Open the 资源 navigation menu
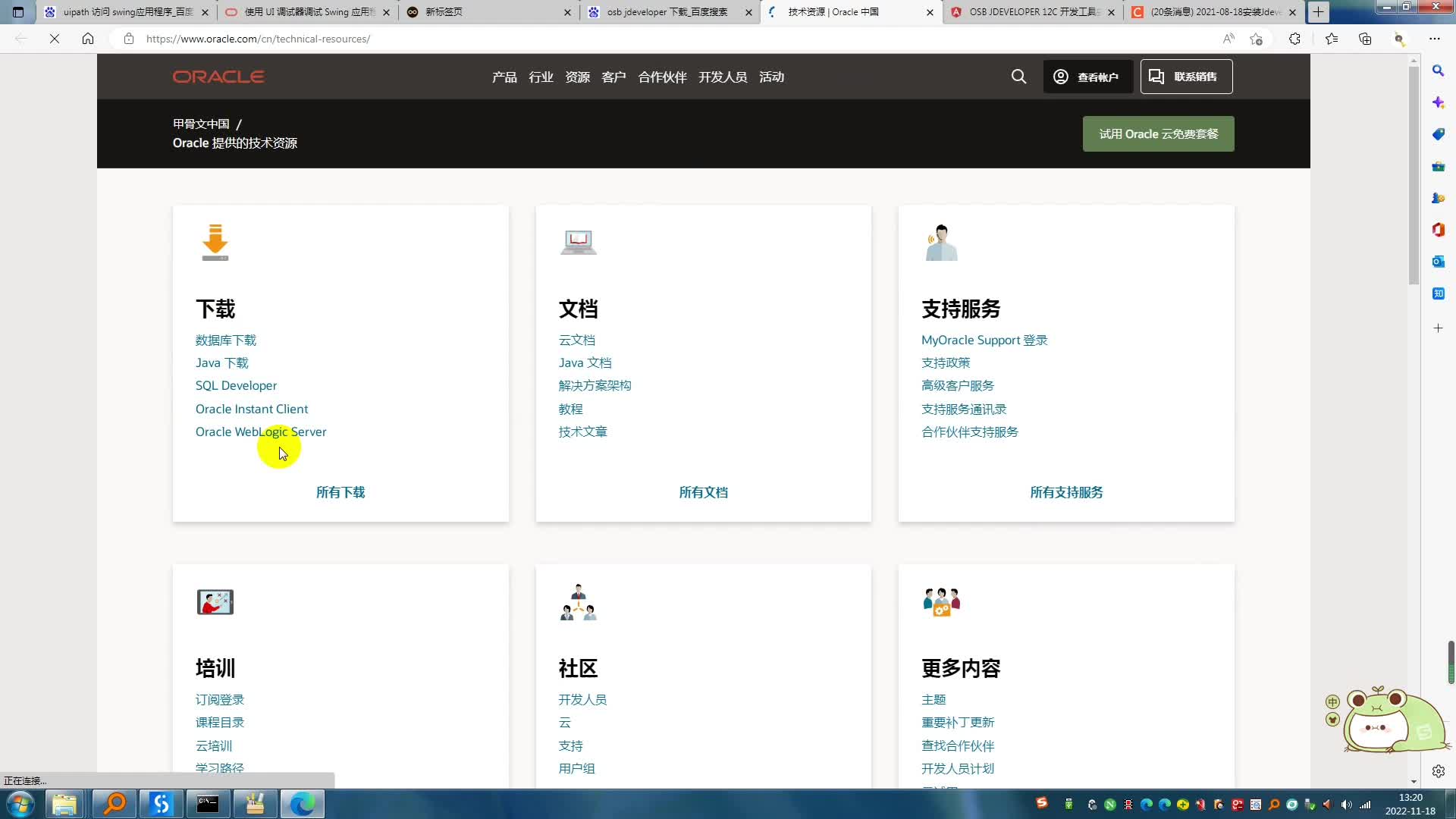This screenshot has height=819, width=1456. 577,77
